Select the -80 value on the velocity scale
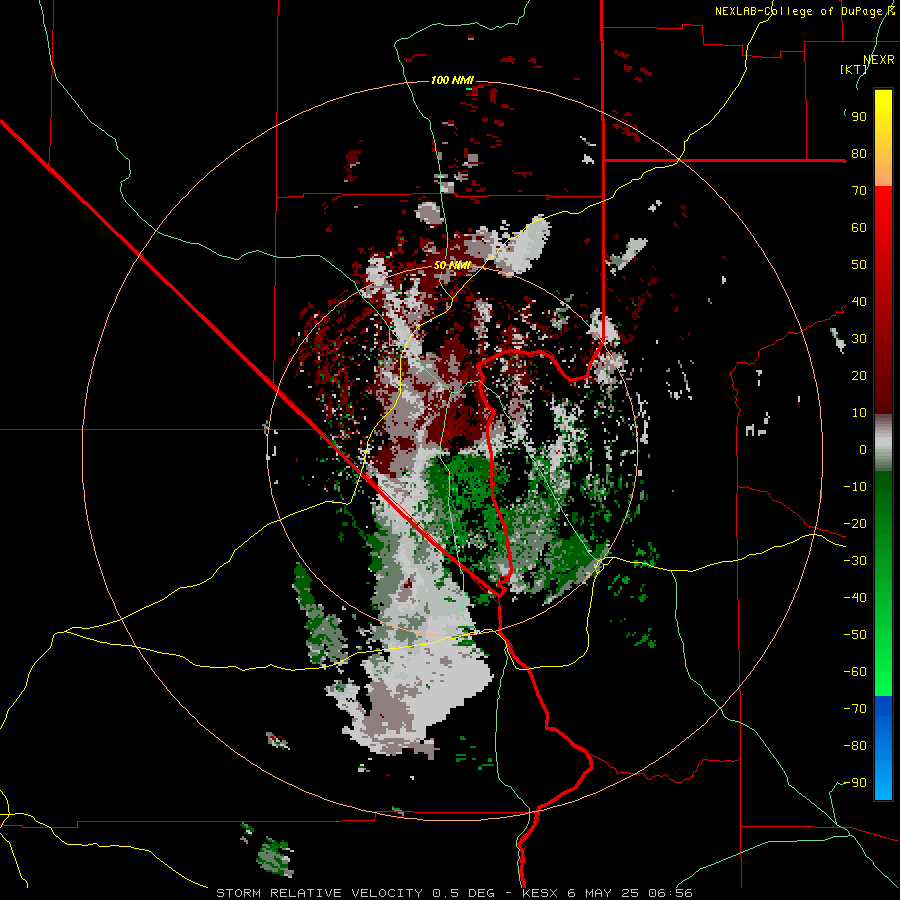 [x=855, y=746]
